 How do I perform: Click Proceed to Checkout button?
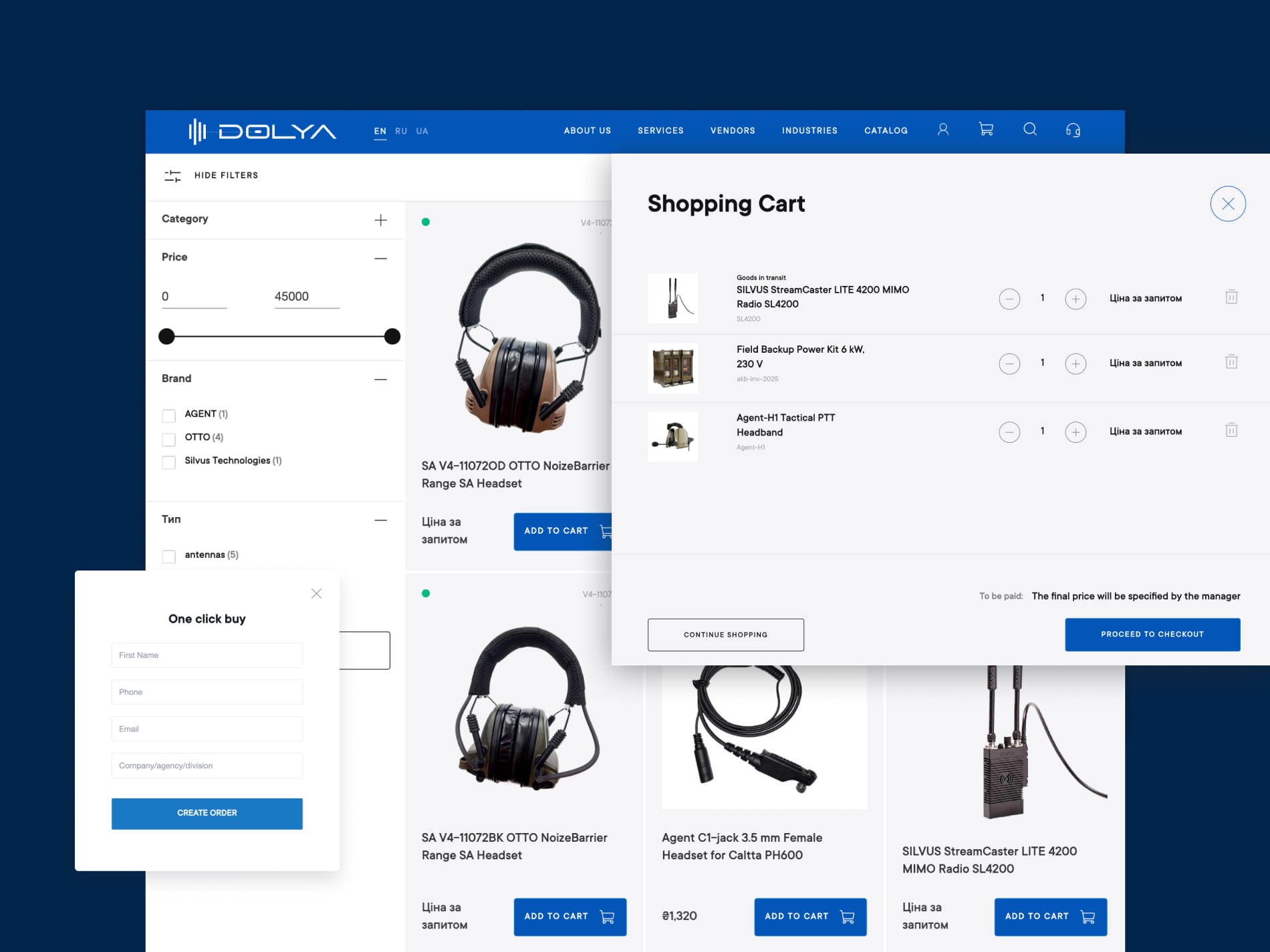point(1152,634)
